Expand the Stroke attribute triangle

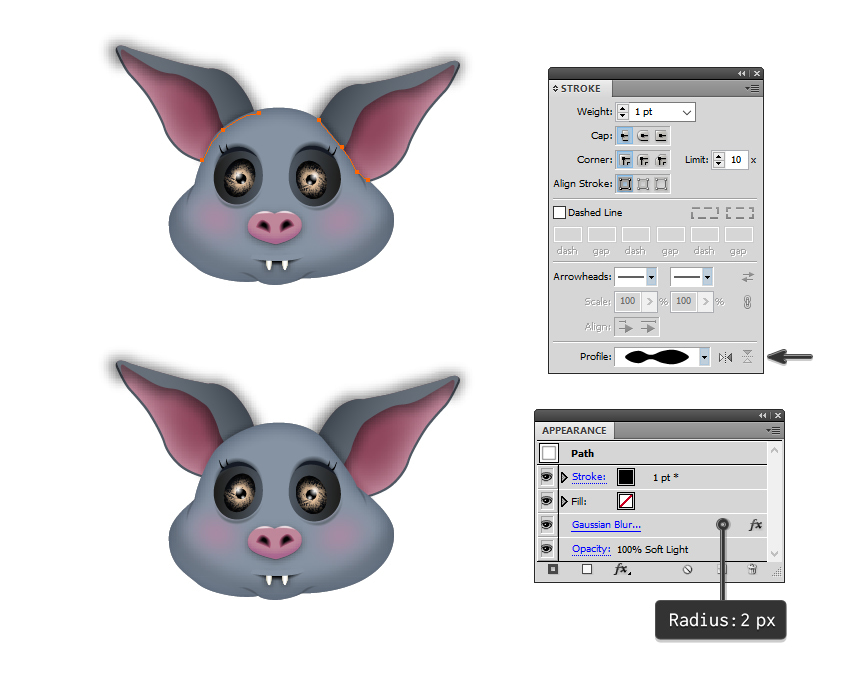coord(564,477)
